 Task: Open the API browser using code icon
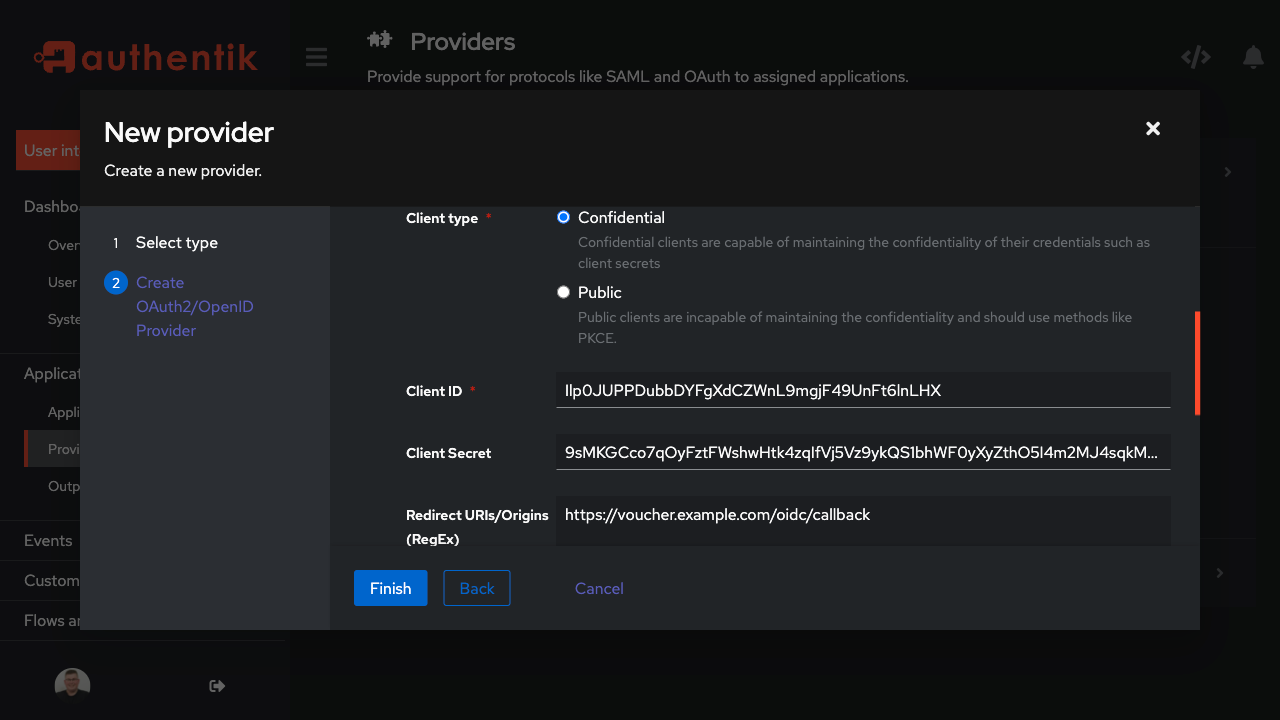click(x=1196, y=57)
